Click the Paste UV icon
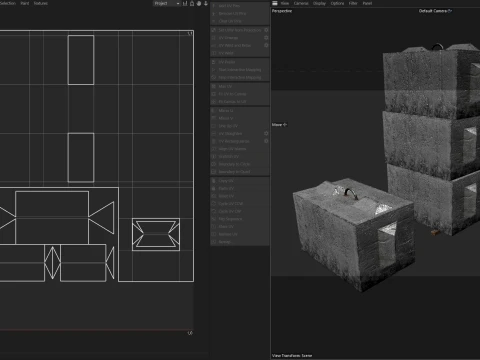Screen dimensions: 480x360 coord(214,188)
